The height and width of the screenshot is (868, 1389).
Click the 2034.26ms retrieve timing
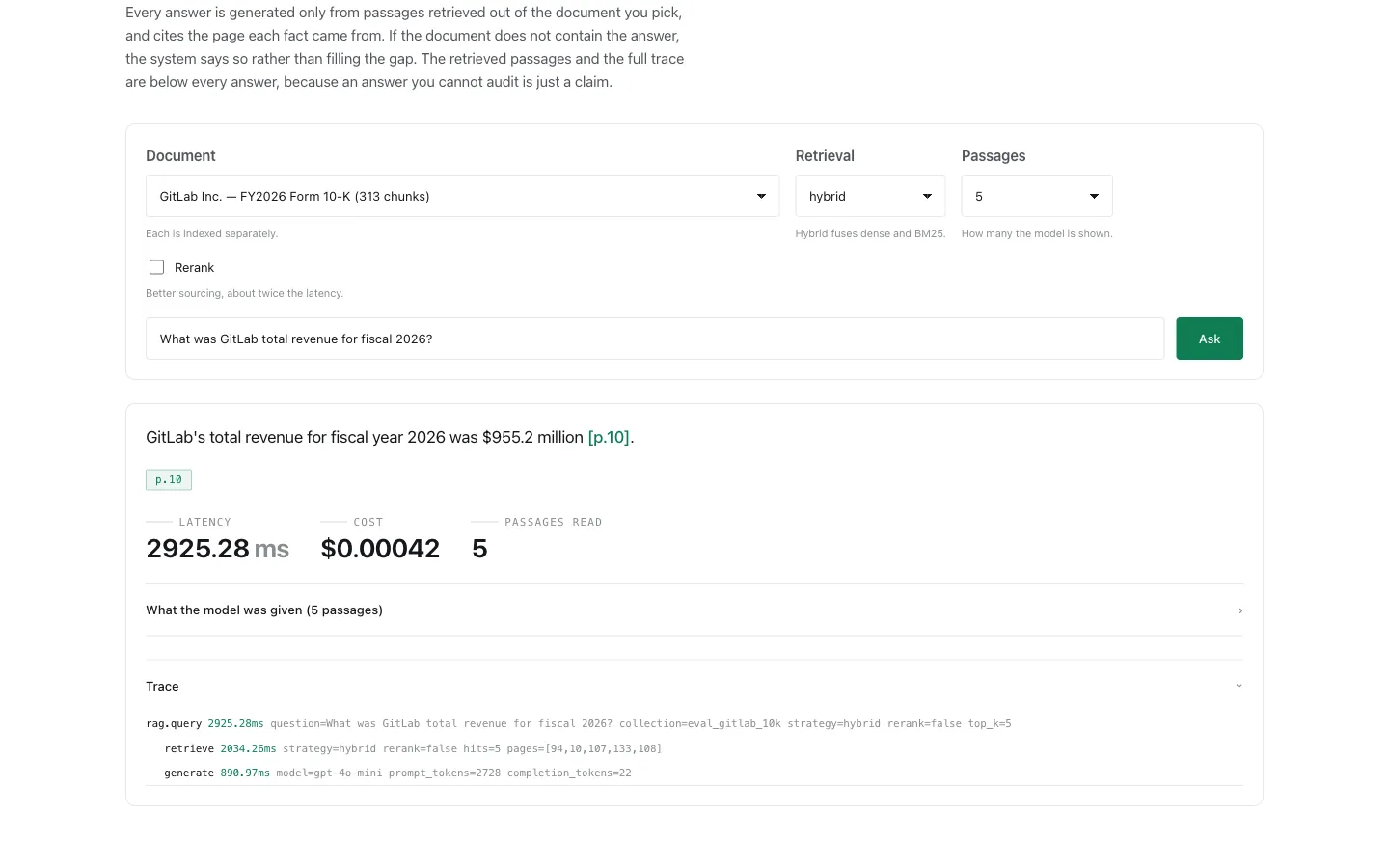coord(248,748)
